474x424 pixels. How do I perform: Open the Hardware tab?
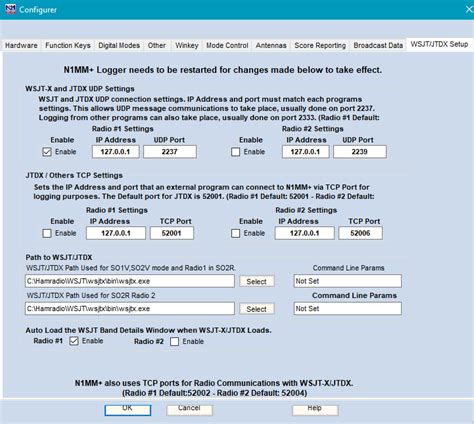click(x=21, y=45)
